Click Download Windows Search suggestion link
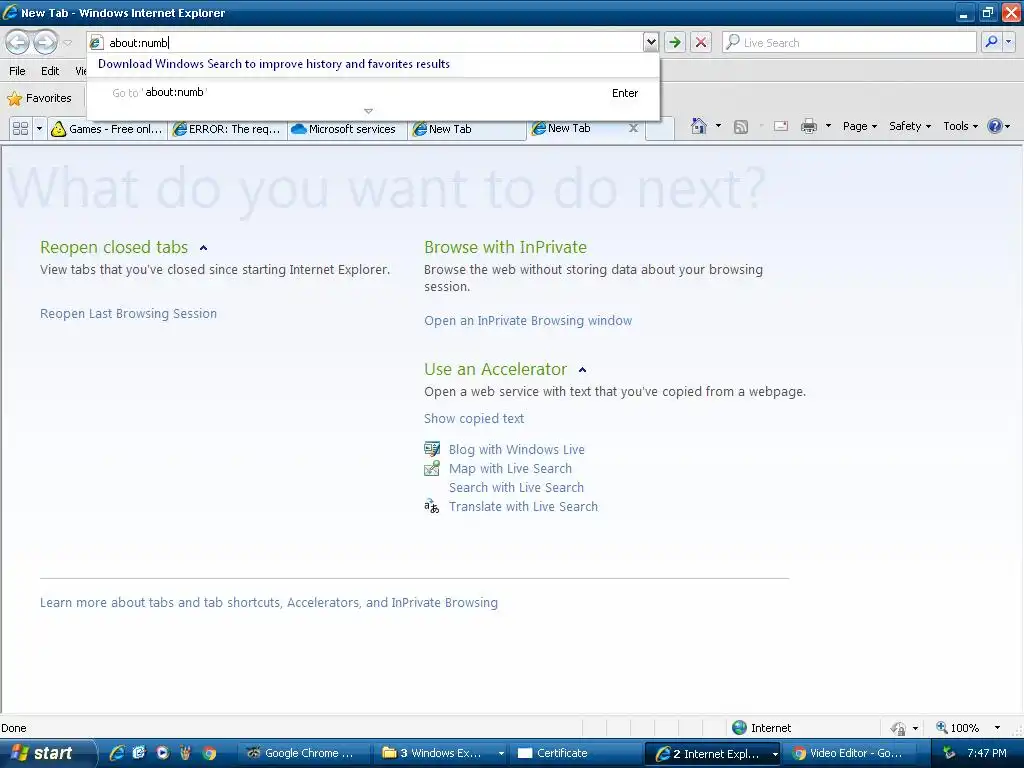1024x768 pixels. [274, 64]
